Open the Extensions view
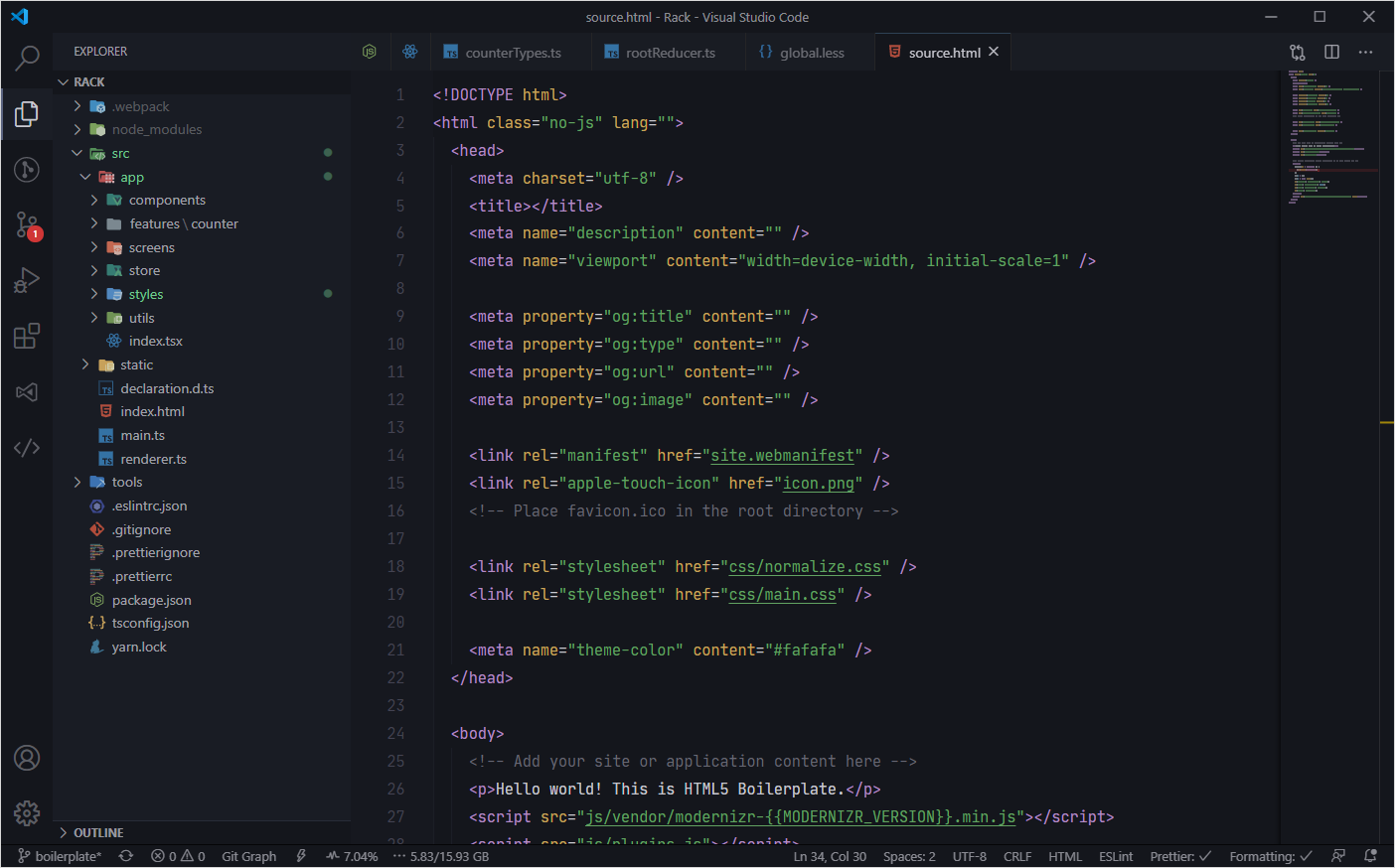1395x868 pixels. pyautogui.click(x=27, y=336)
